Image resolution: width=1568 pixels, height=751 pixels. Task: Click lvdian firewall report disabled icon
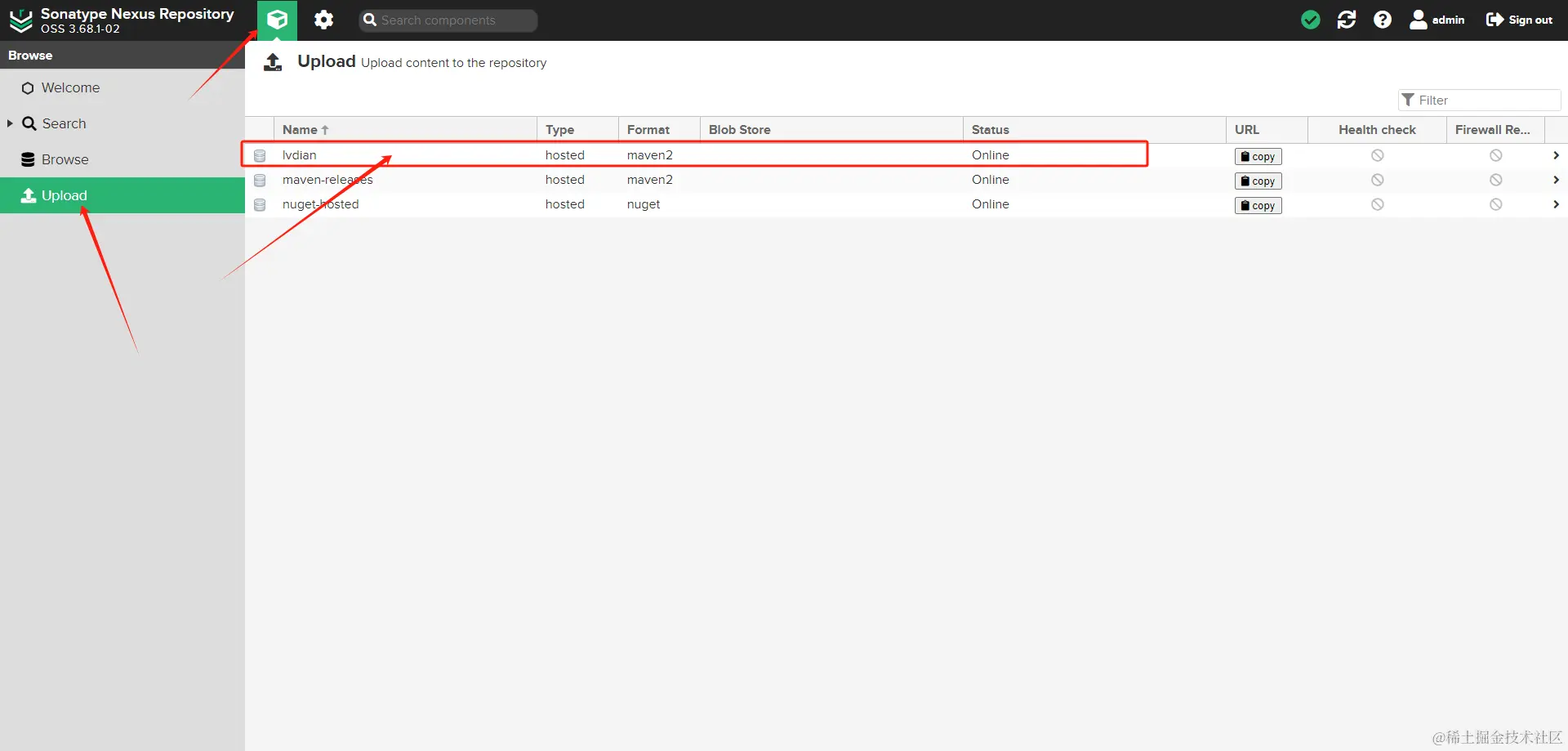click(1495, 155)
